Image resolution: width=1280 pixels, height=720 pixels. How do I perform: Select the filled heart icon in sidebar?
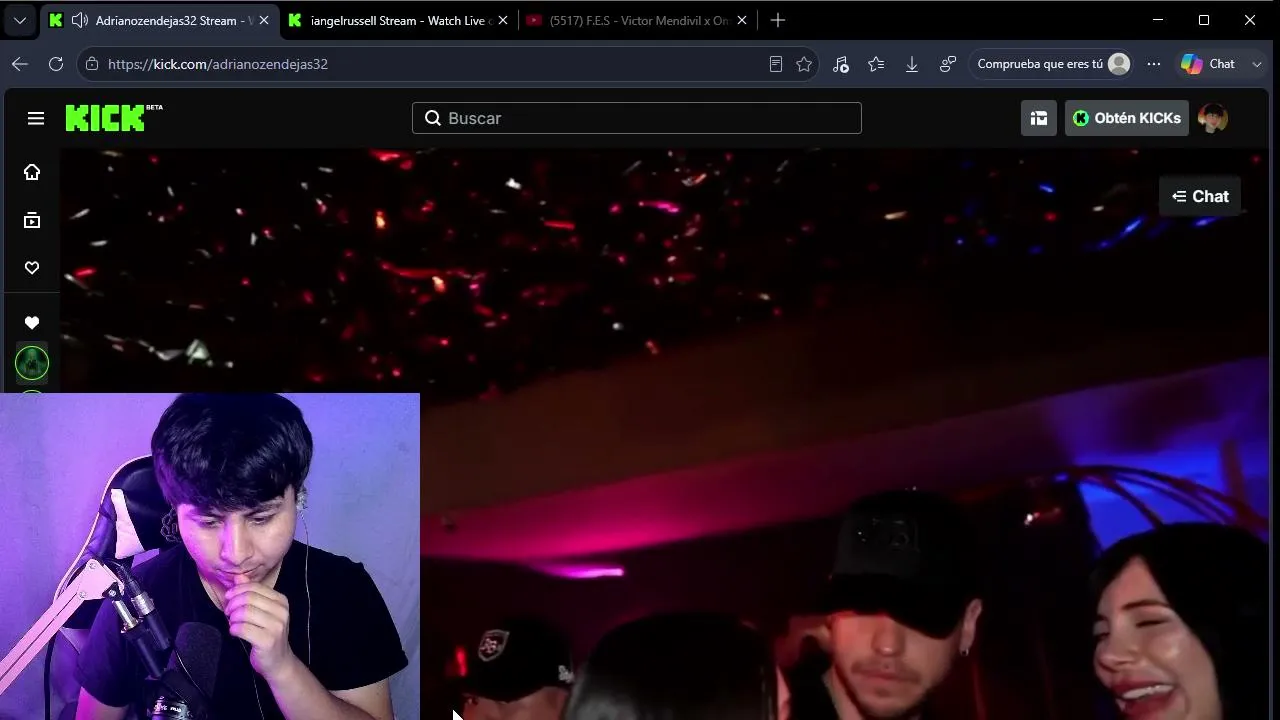point(32,323)
